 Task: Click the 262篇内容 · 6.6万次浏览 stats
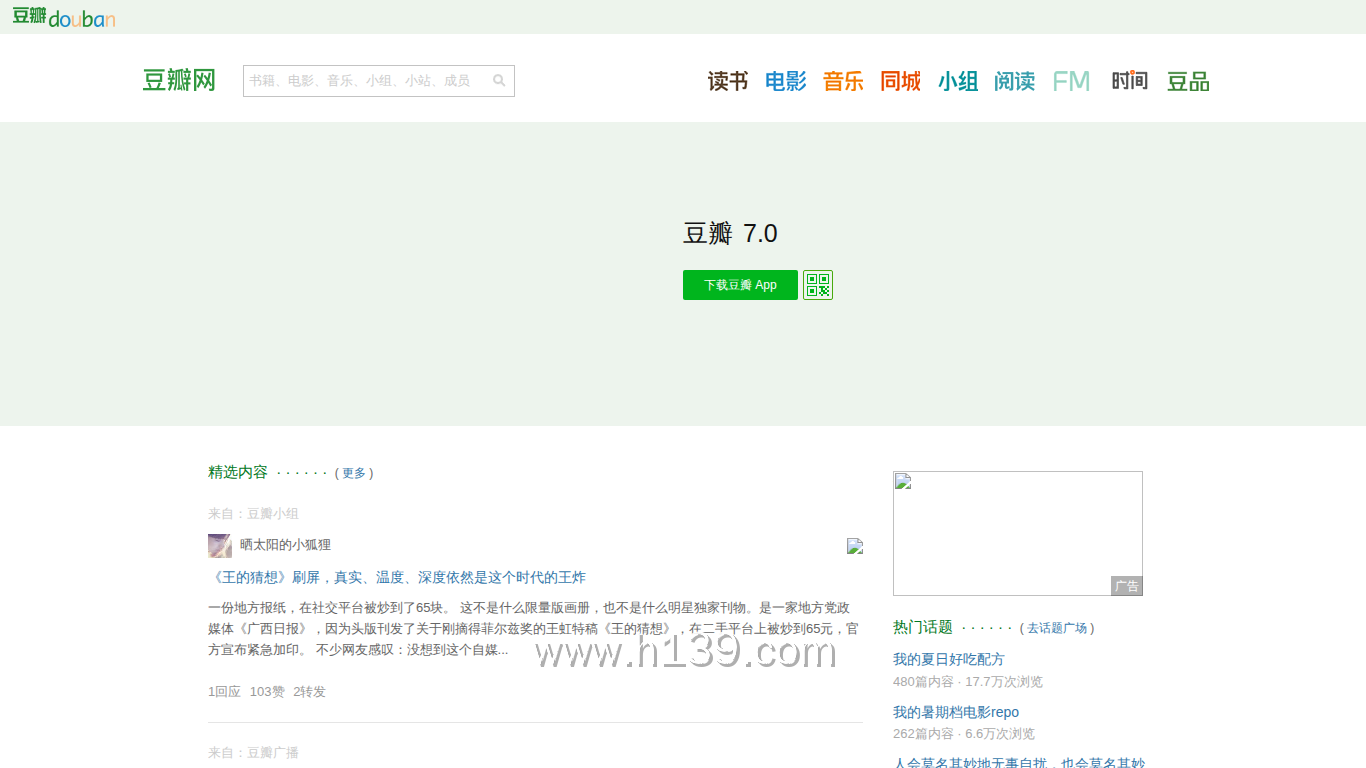(964, 734)
